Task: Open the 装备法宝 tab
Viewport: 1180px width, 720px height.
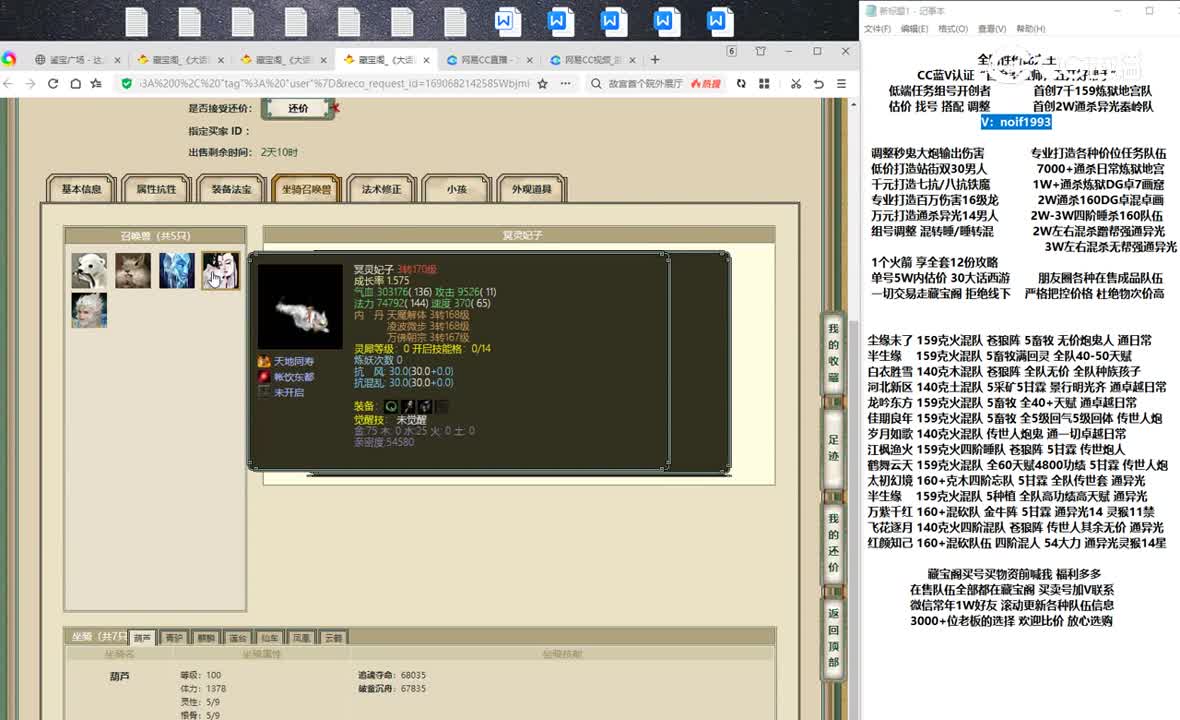Action: coord(231,189)
